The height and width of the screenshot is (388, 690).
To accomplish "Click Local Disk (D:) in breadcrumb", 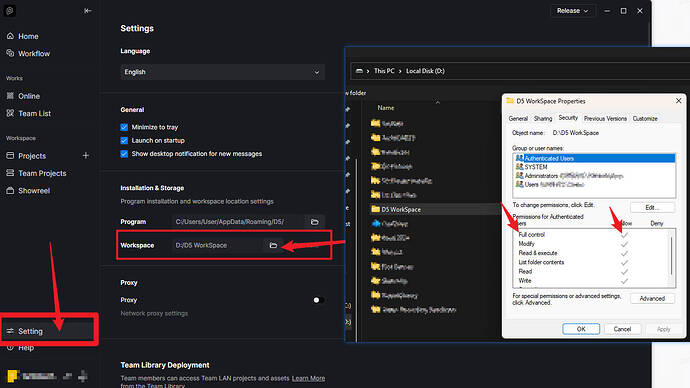I will coord(425,71).
